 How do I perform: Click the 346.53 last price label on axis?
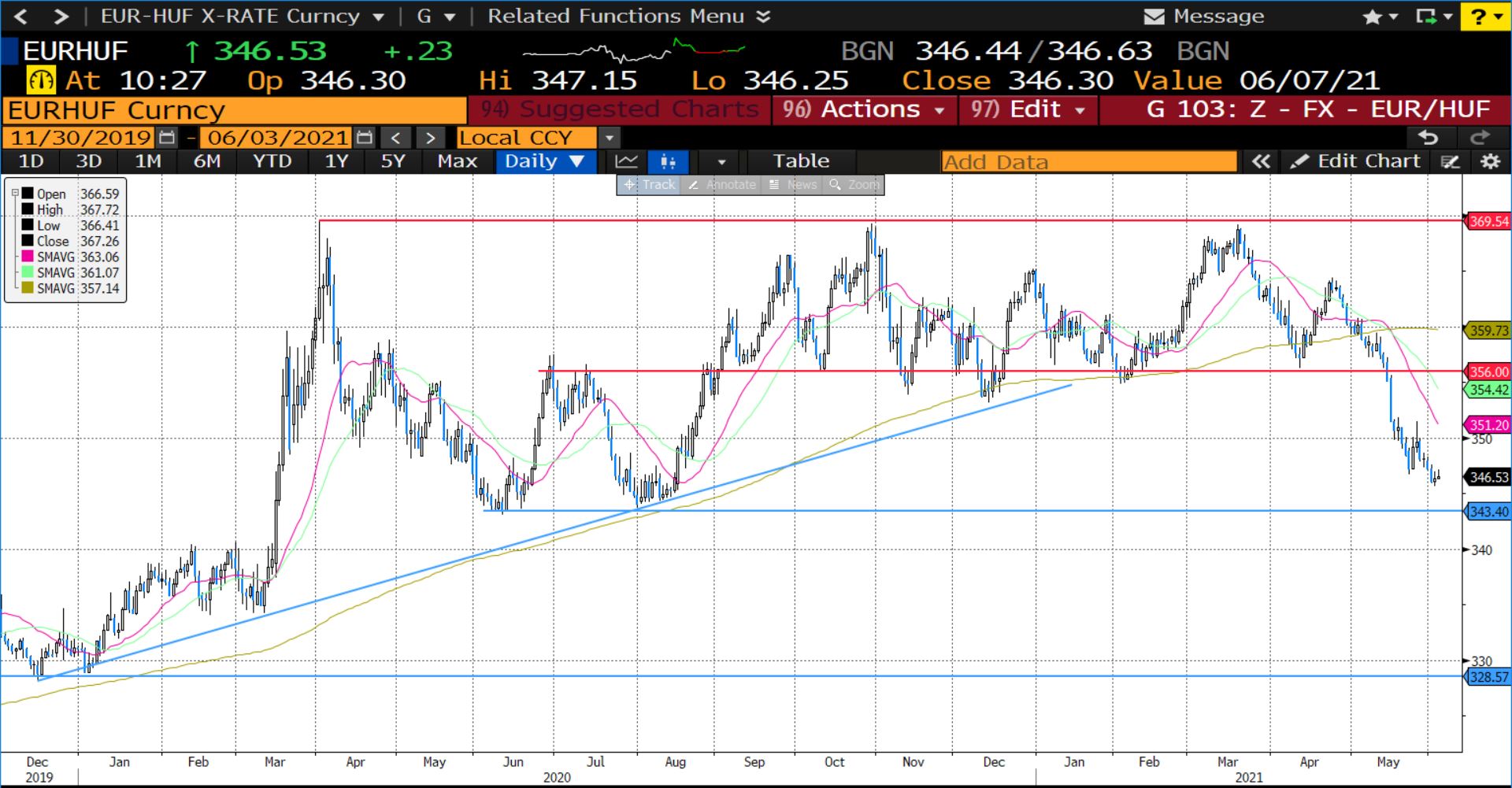click(1487, 477)
